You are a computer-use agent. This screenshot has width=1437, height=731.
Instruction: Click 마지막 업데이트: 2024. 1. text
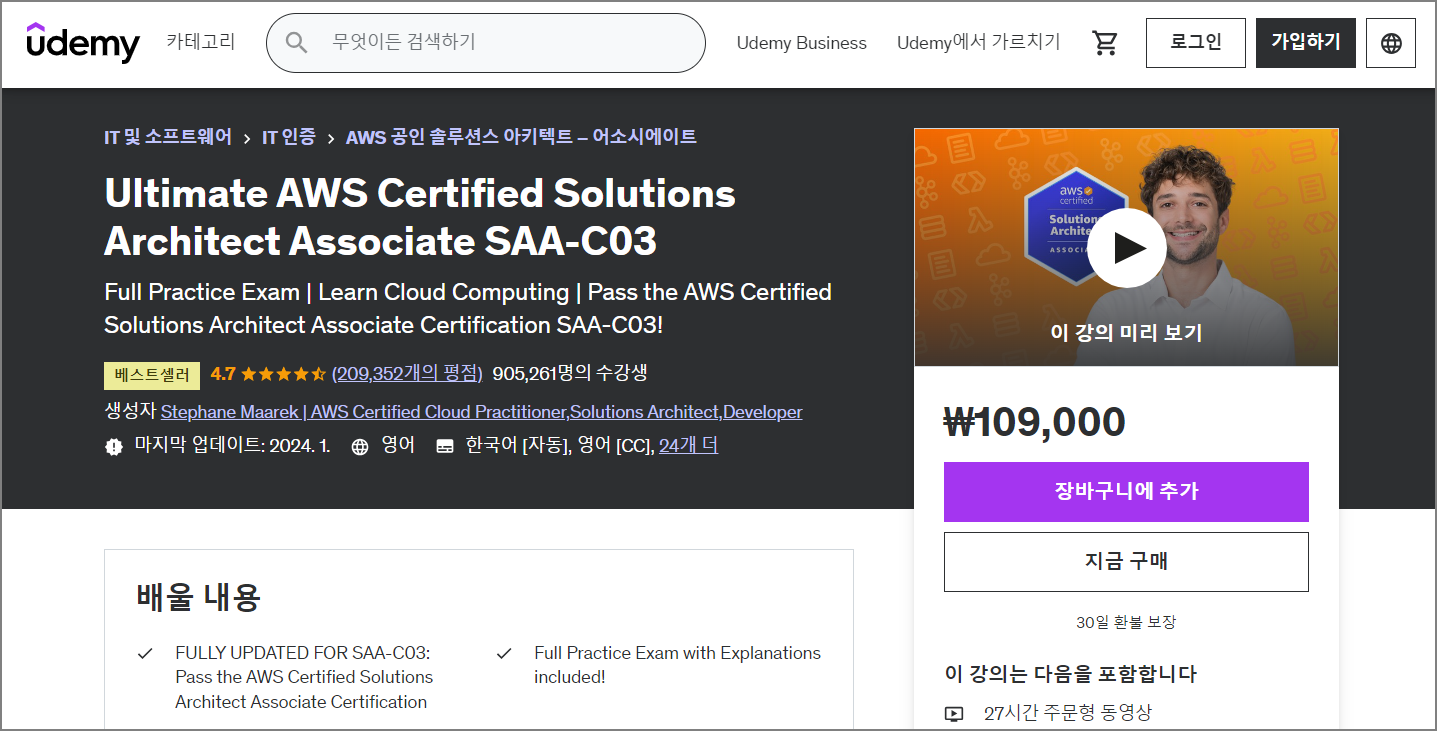click(x=233, y=446)
